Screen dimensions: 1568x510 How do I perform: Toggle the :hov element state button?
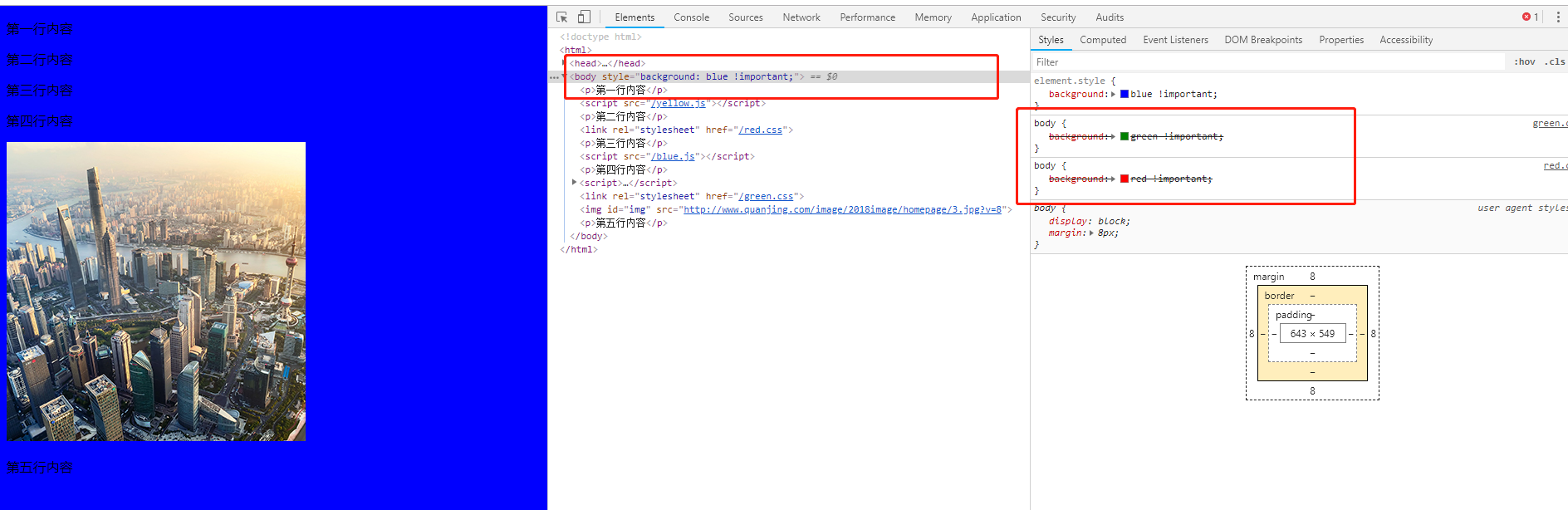point(1525,61)
